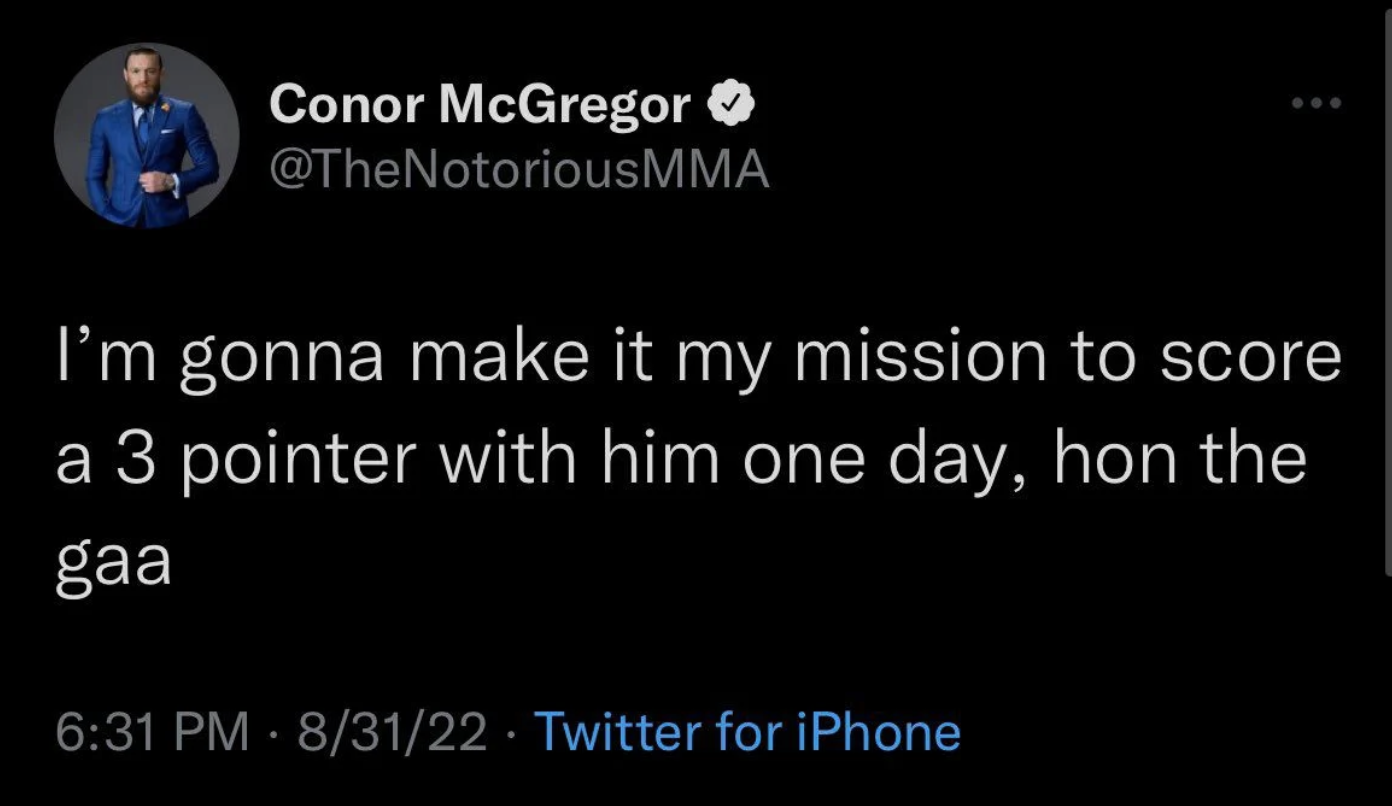Click "3 pointer" in the tweet text
The height and width of the screenshot is (806, 1392).
tap(265, 461)
